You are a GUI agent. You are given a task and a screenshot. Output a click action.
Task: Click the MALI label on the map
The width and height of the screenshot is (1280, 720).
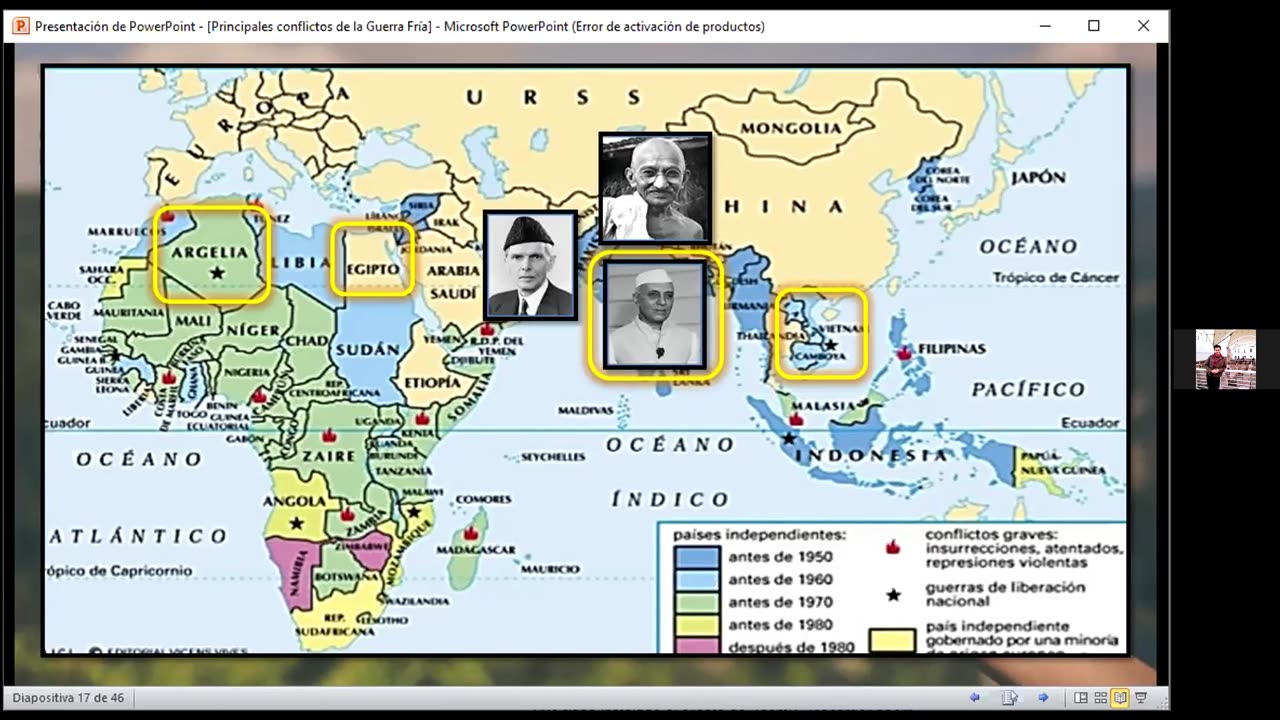[x=193, y=320]
